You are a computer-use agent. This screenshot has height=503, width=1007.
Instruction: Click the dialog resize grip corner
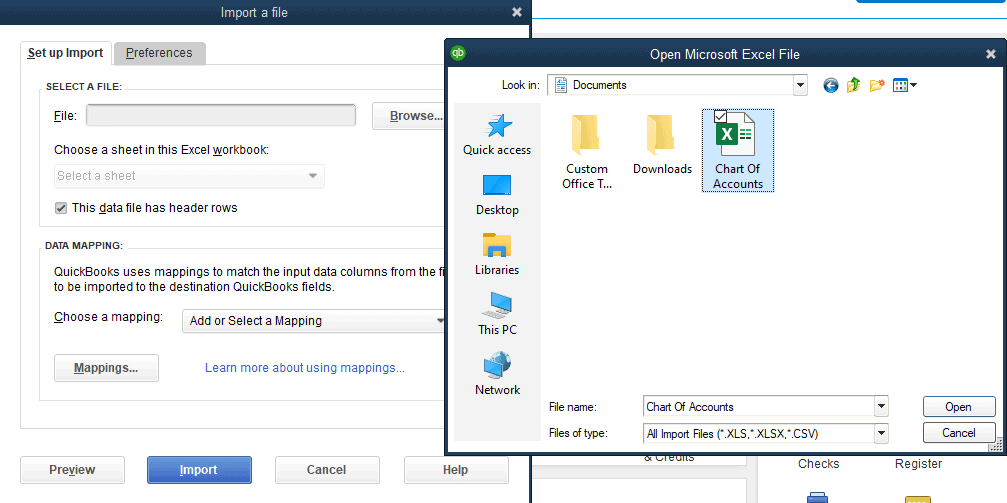point(996,445)
